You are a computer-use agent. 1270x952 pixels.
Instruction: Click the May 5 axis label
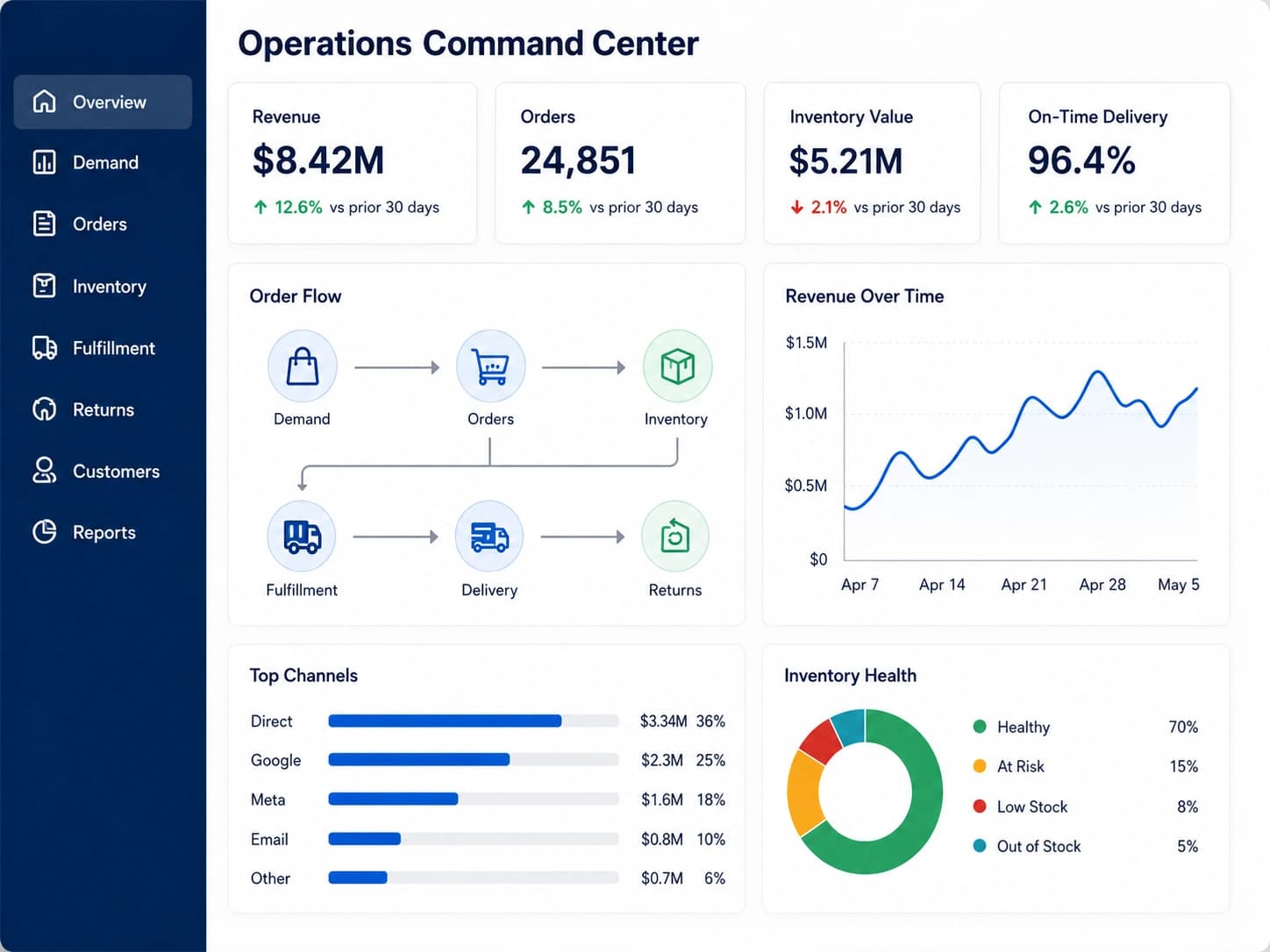1179,585
